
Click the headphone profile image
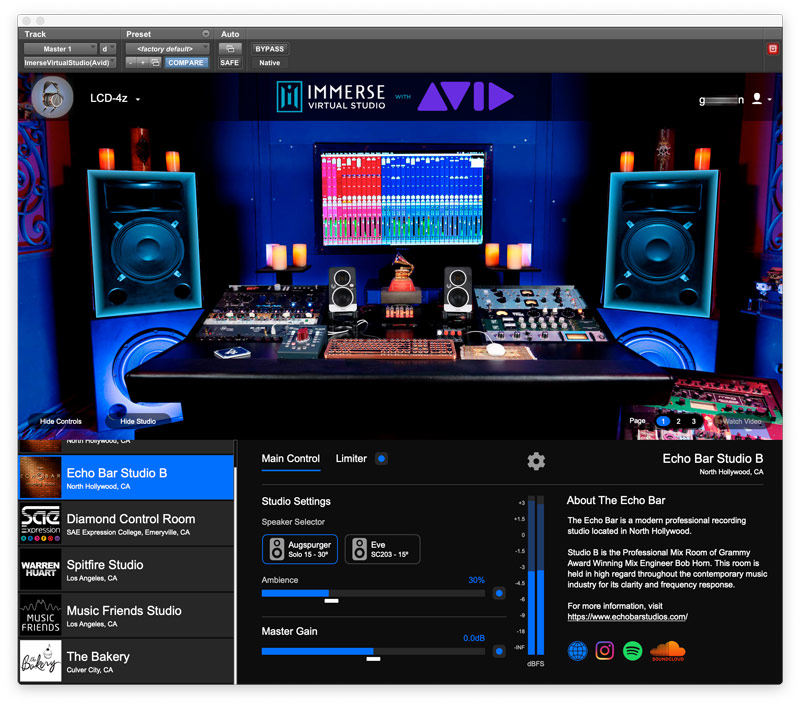tap(52, 97)
